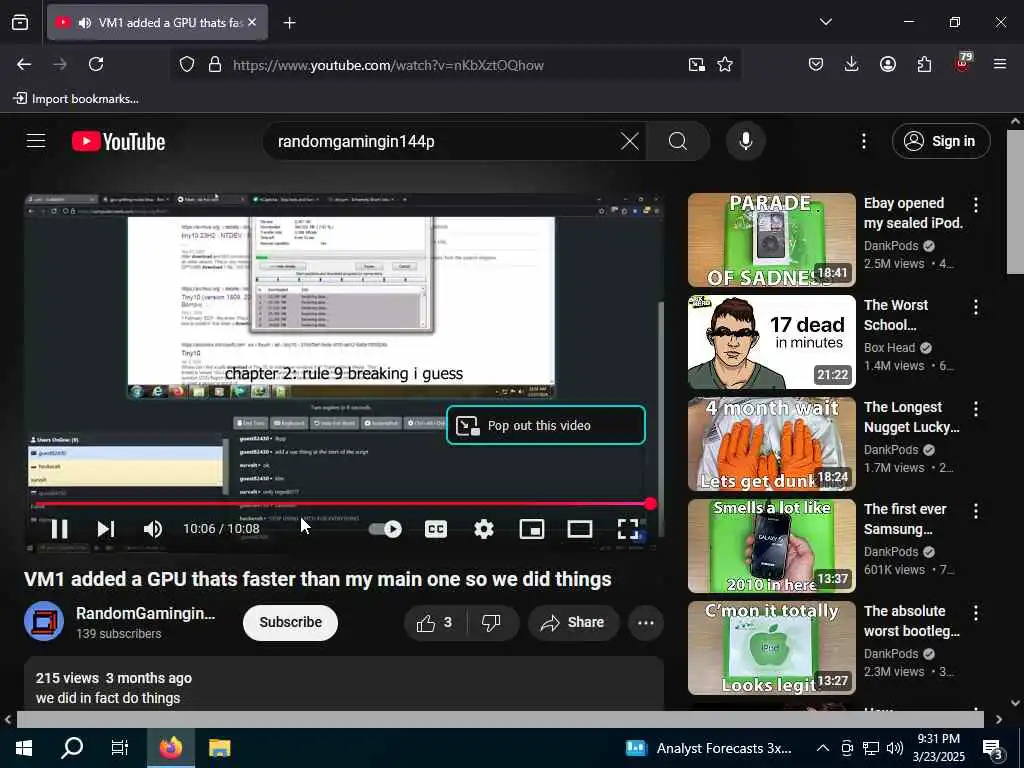Image resolution: width=1024 pixels, height=768 pixels.
Task: Open Firefox tracking protection shield
Action: pos(187,65)
